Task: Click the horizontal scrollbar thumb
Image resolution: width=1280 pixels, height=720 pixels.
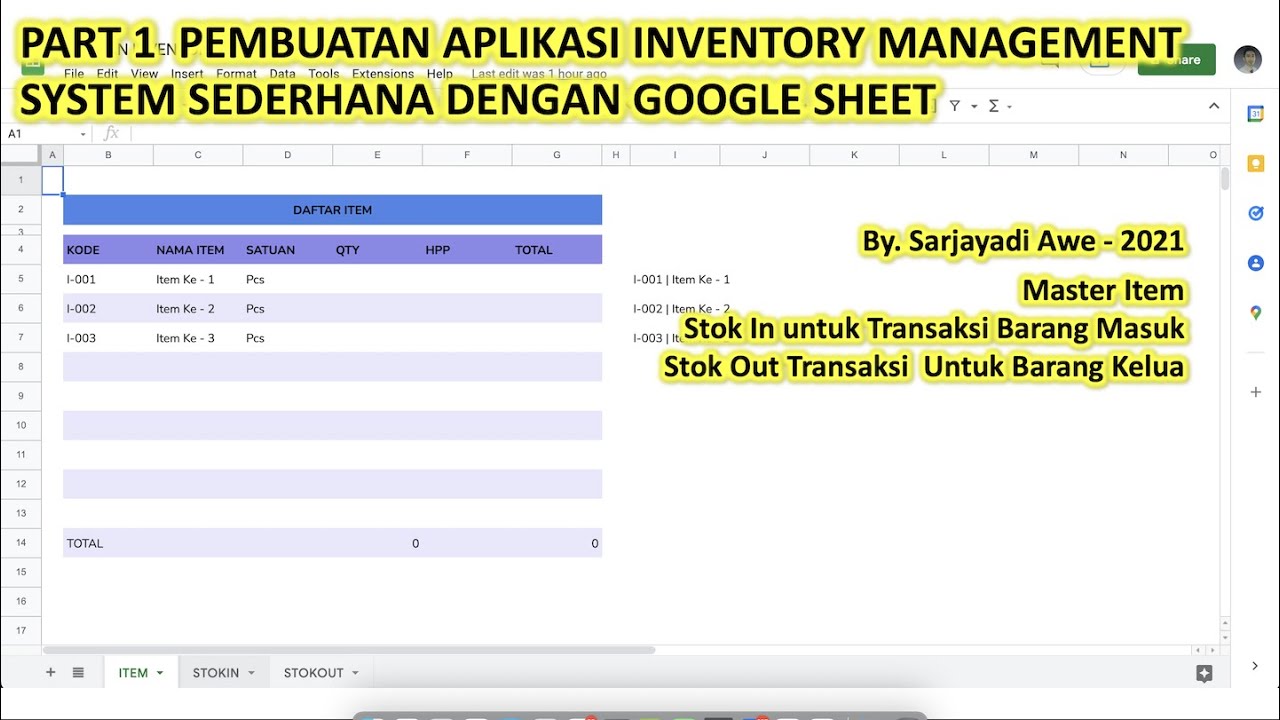Action: 349,650
